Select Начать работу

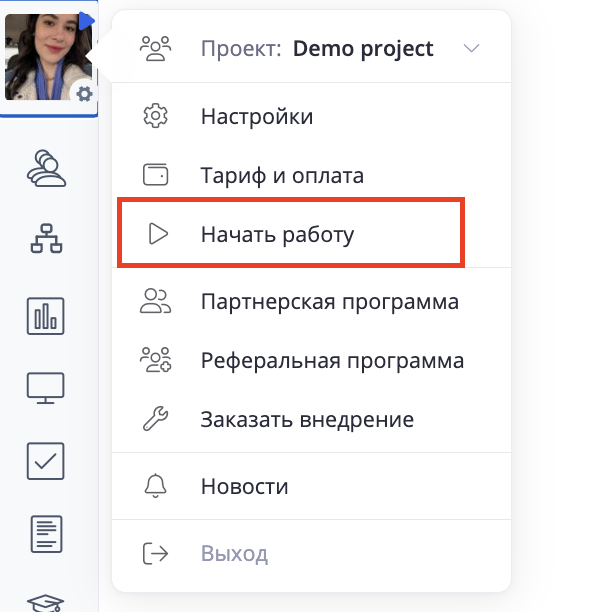point(311,234)
